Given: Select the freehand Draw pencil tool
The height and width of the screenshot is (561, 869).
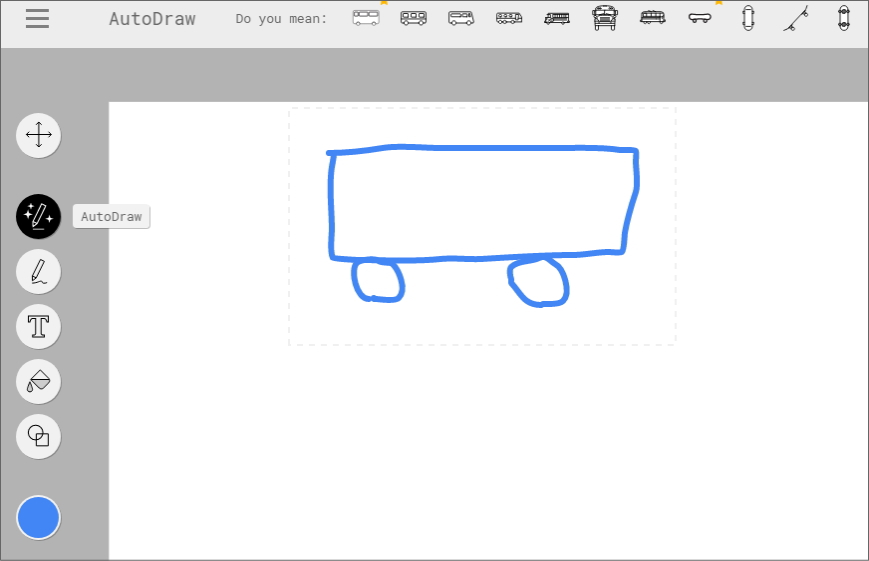Looking at the screenshot, I should click(x=38, y=271).
